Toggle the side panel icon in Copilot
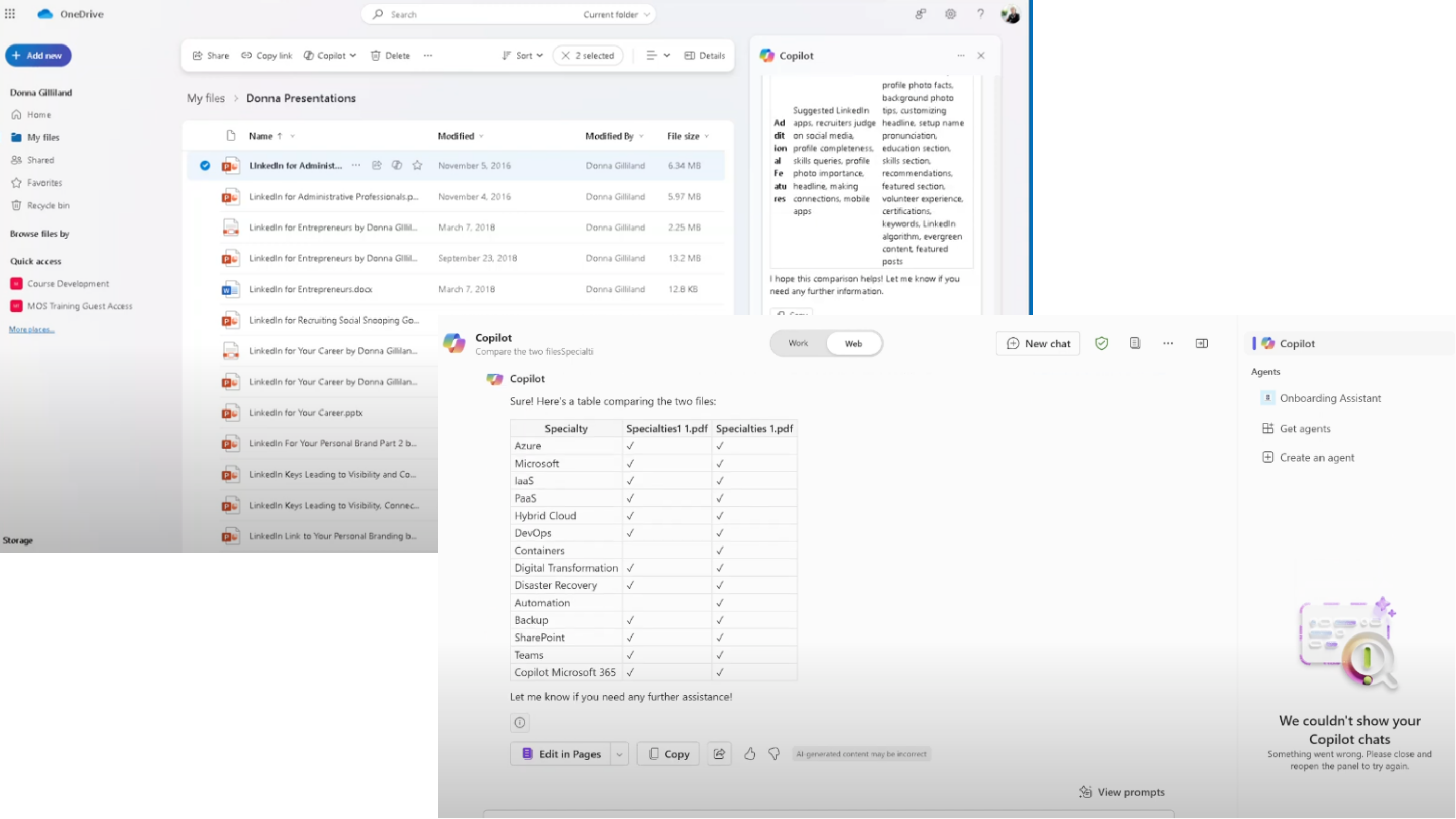The height and width of the screenshot is (819, 1456). point(1202,344)
